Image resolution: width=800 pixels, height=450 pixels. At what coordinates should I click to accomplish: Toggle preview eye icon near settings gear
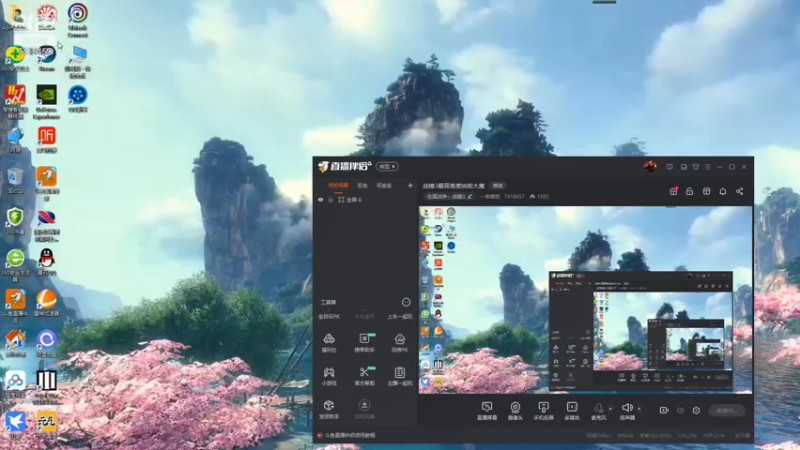pos(680,410)
